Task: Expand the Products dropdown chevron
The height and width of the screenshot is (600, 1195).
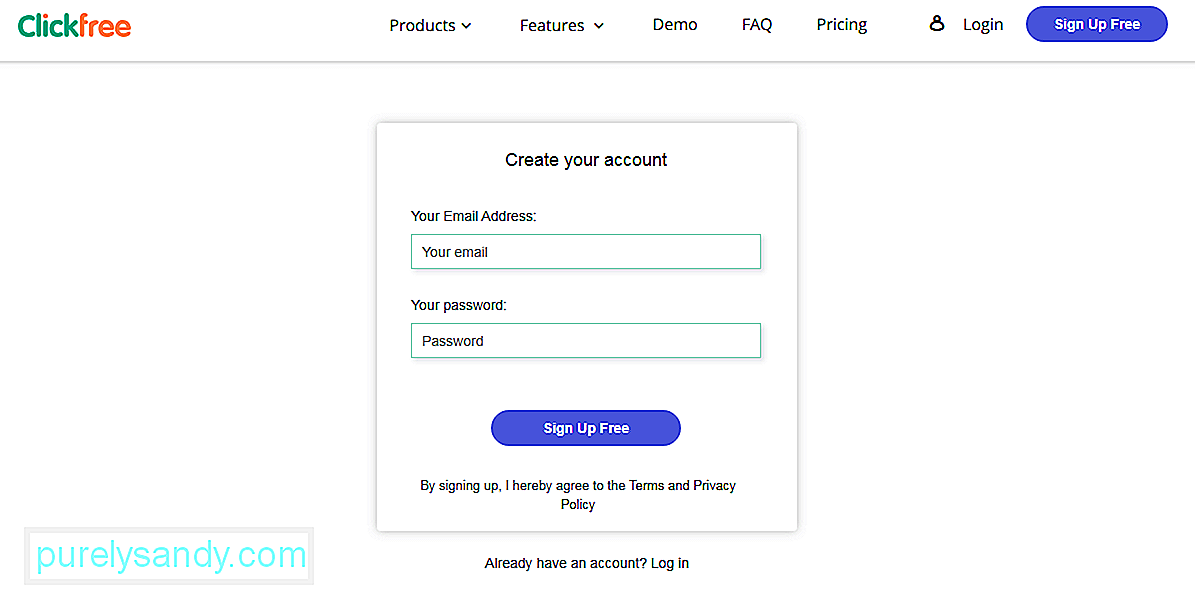Action: (466, 26)
